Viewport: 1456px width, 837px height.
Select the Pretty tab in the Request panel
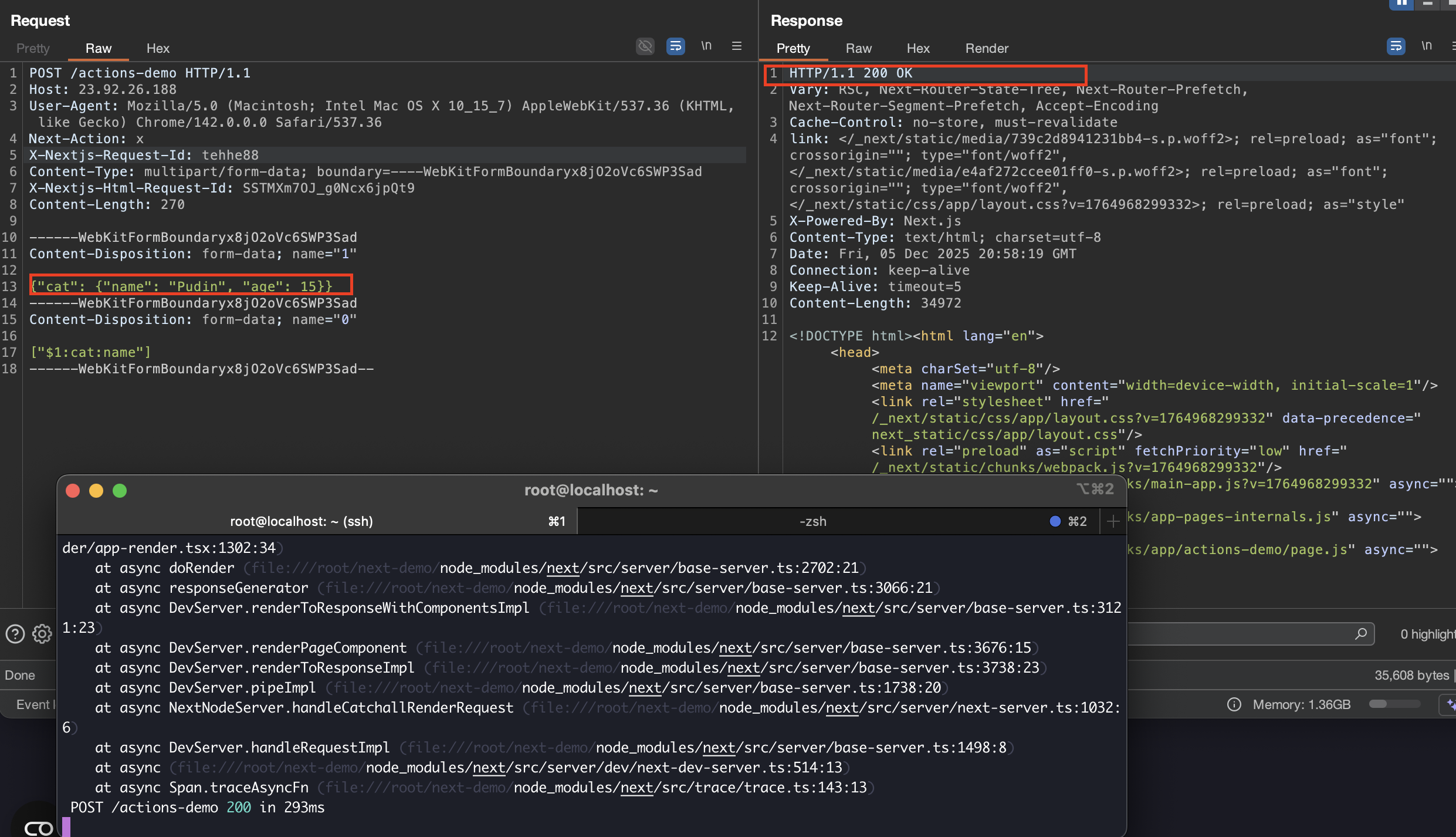(33, 48)
